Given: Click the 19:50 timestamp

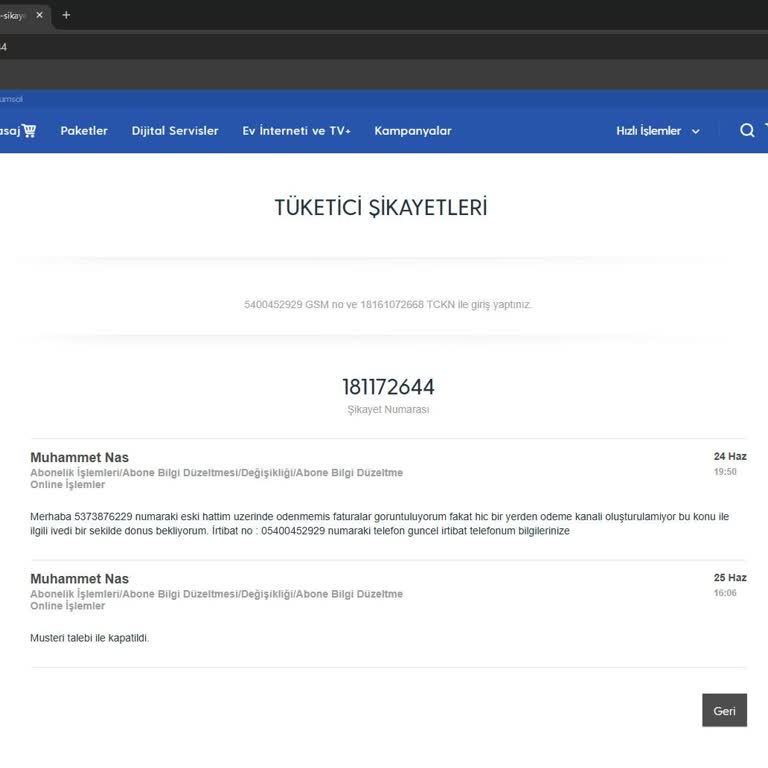Looking at the screenshot, I should coord(725,472).
